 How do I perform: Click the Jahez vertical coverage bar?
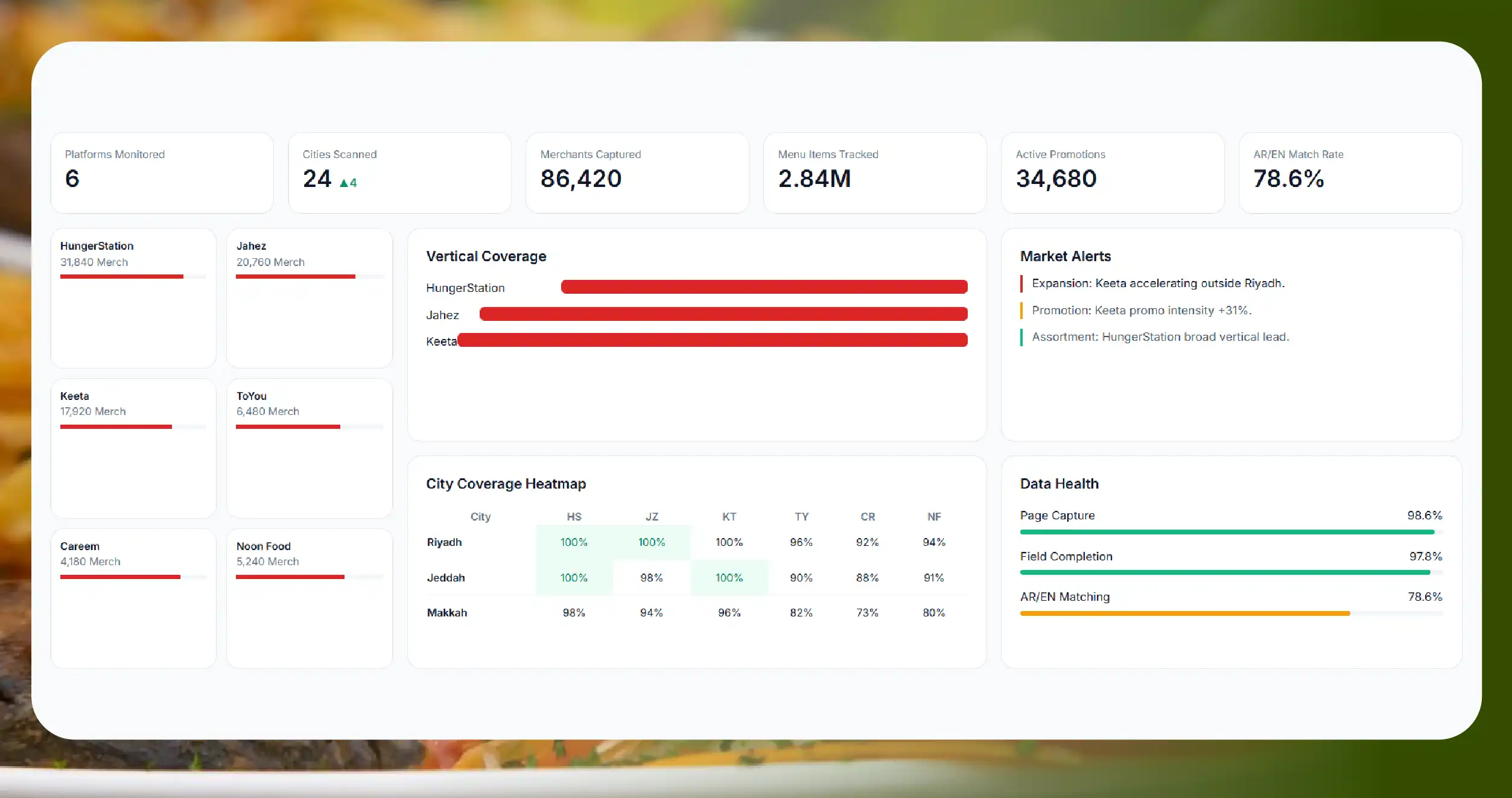(723, 314)
